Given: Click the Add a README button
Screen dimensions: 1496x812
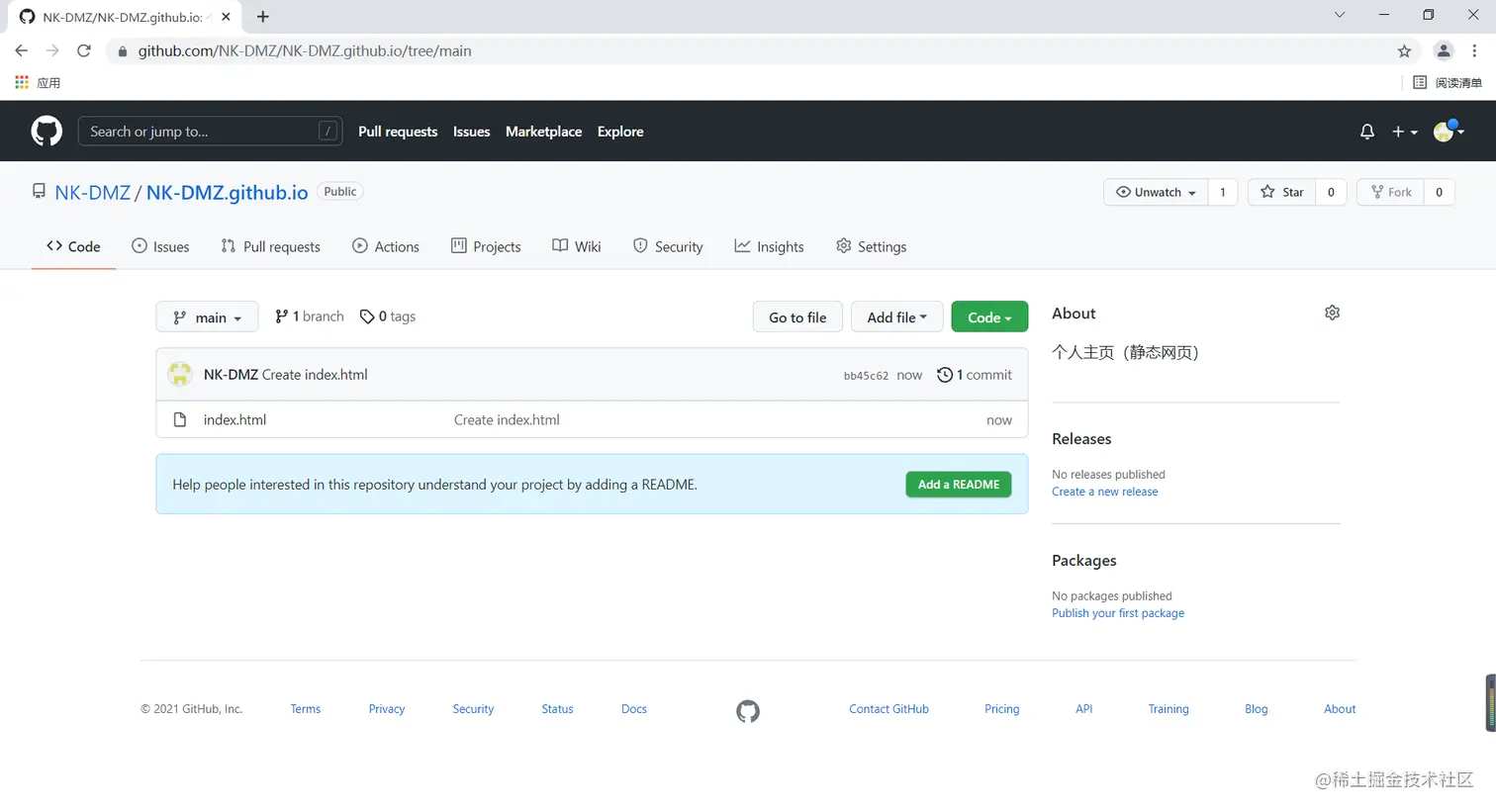Looking at the screenshot, I should tap(959, 485).
